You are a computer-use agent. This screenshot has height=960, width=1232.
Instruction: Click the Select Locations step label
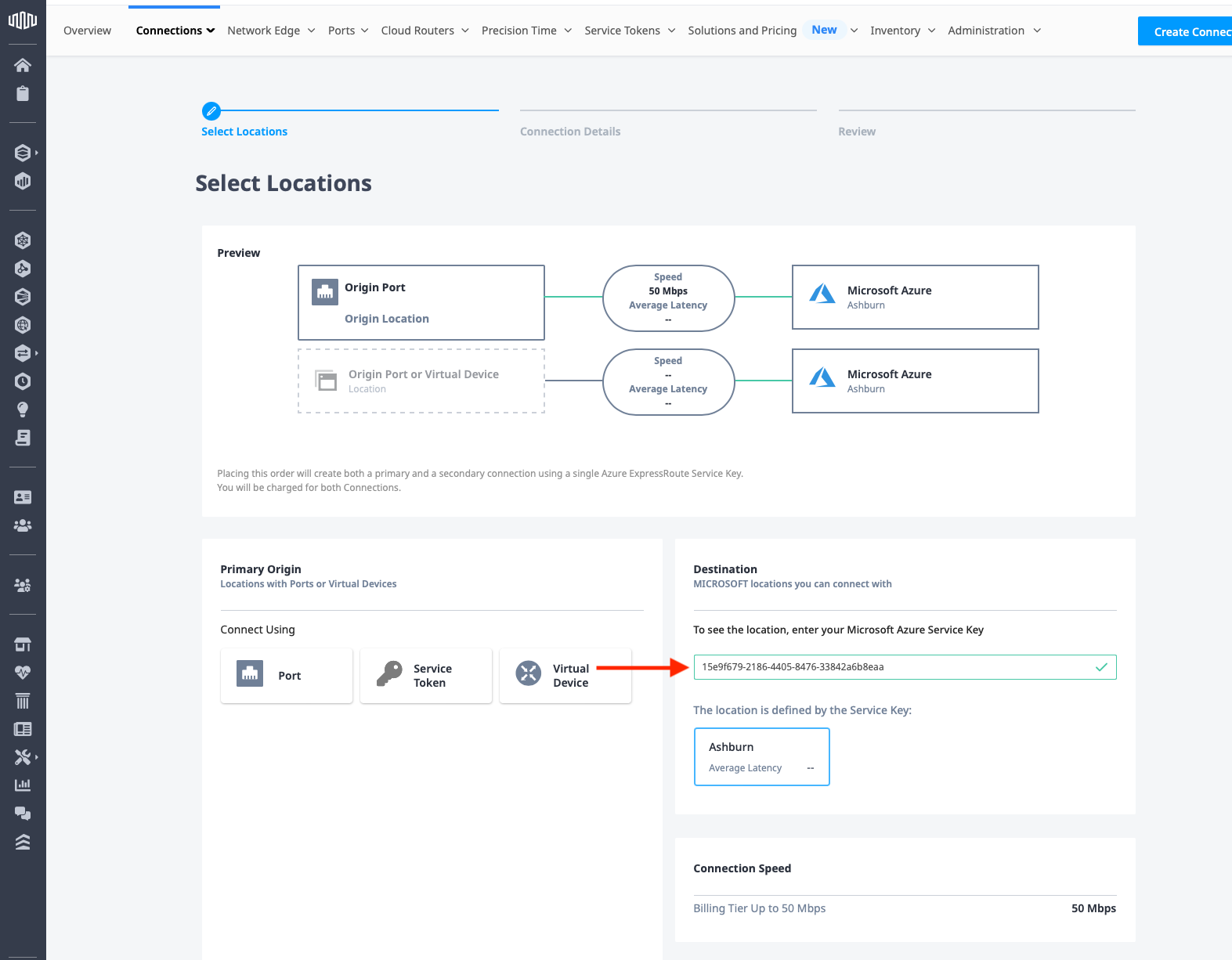click(x=244, y=132)
